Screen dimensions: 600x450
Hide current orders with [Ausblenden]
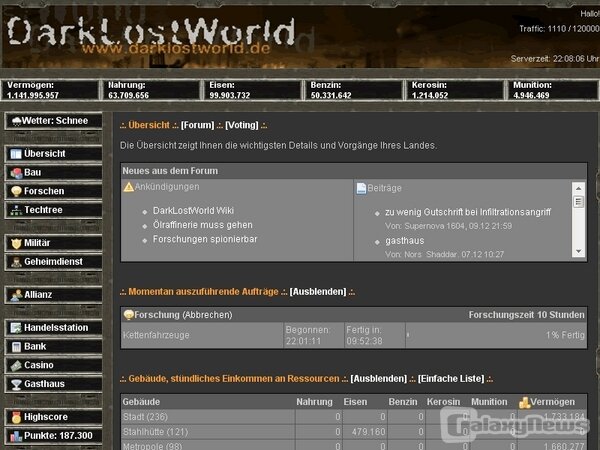point(318,292)
